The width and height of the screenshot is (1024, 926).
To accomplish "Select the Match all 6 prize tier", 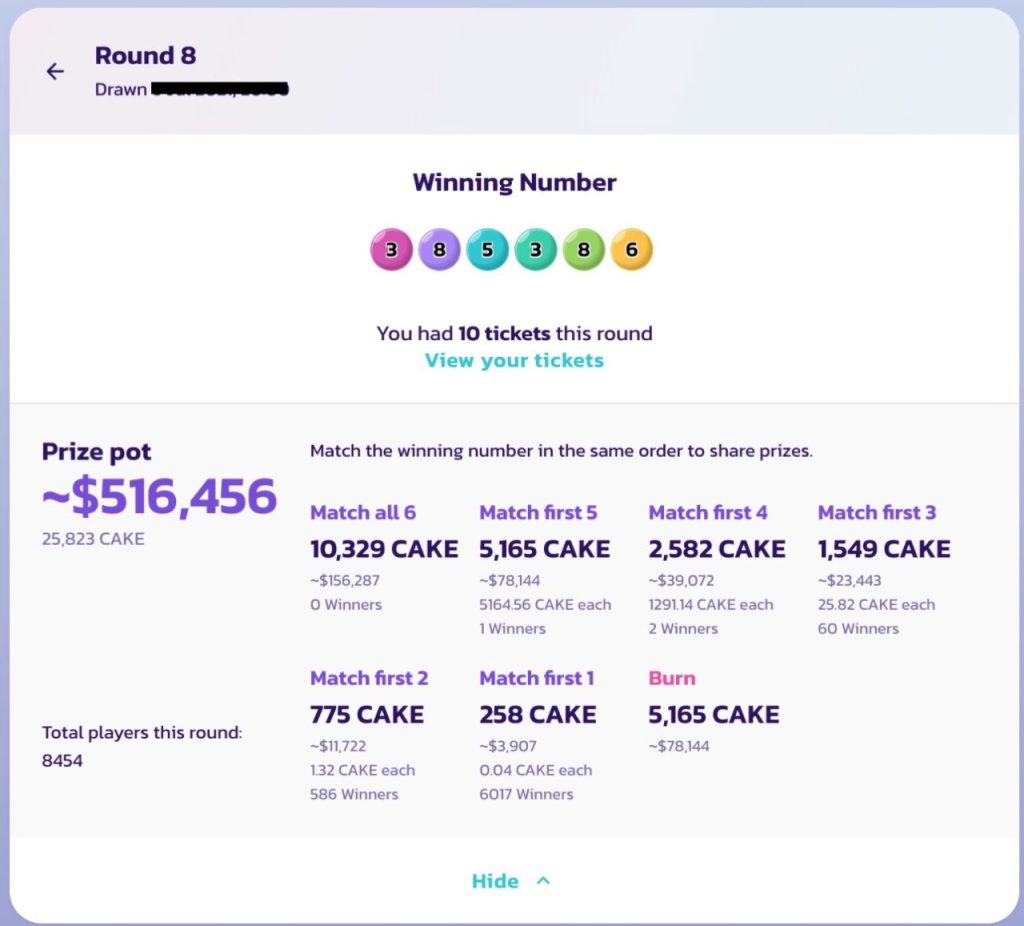I will pos(363,513).
